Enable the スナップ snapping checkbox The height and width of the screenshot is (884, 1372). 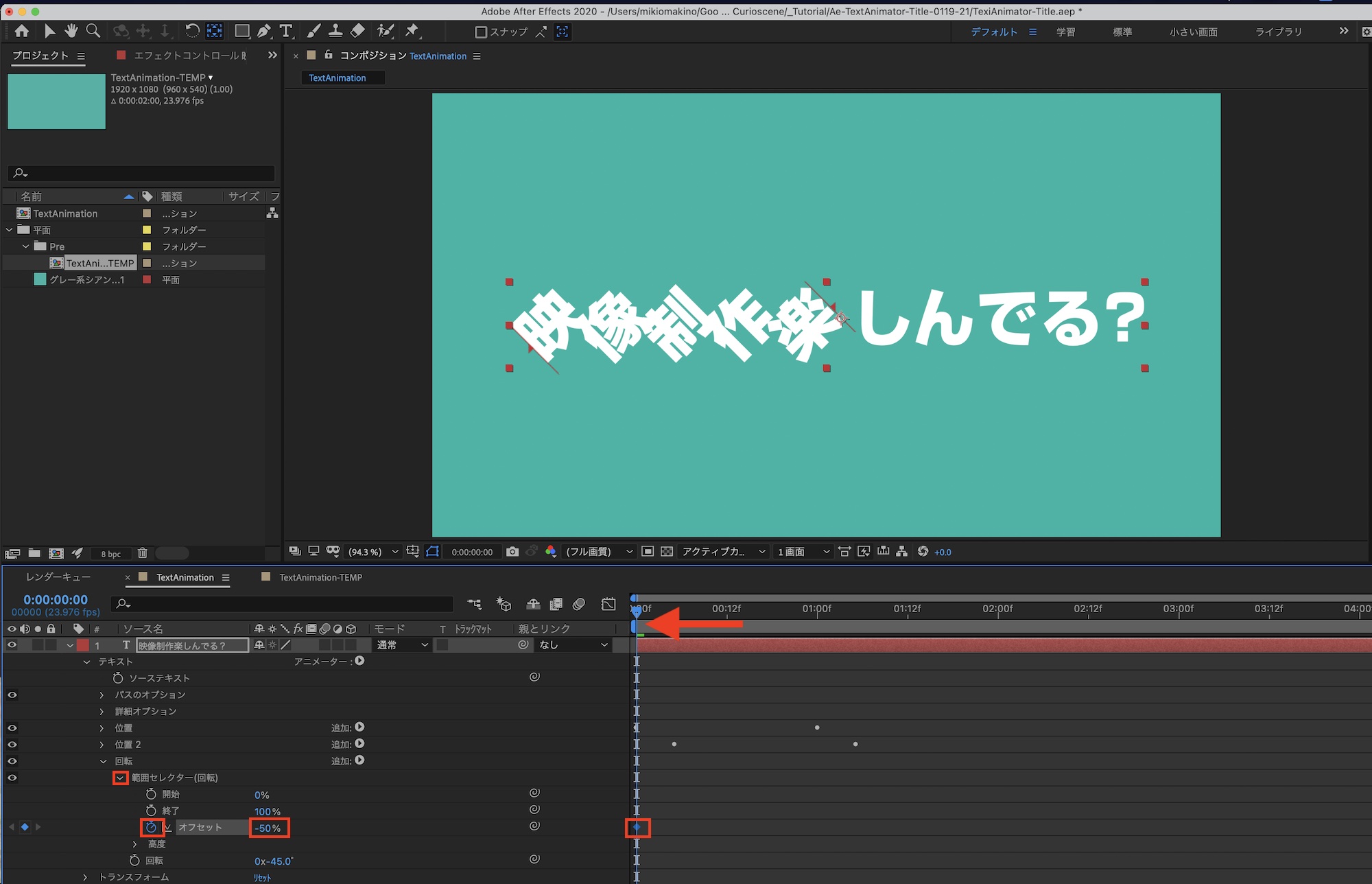[481, 32]
